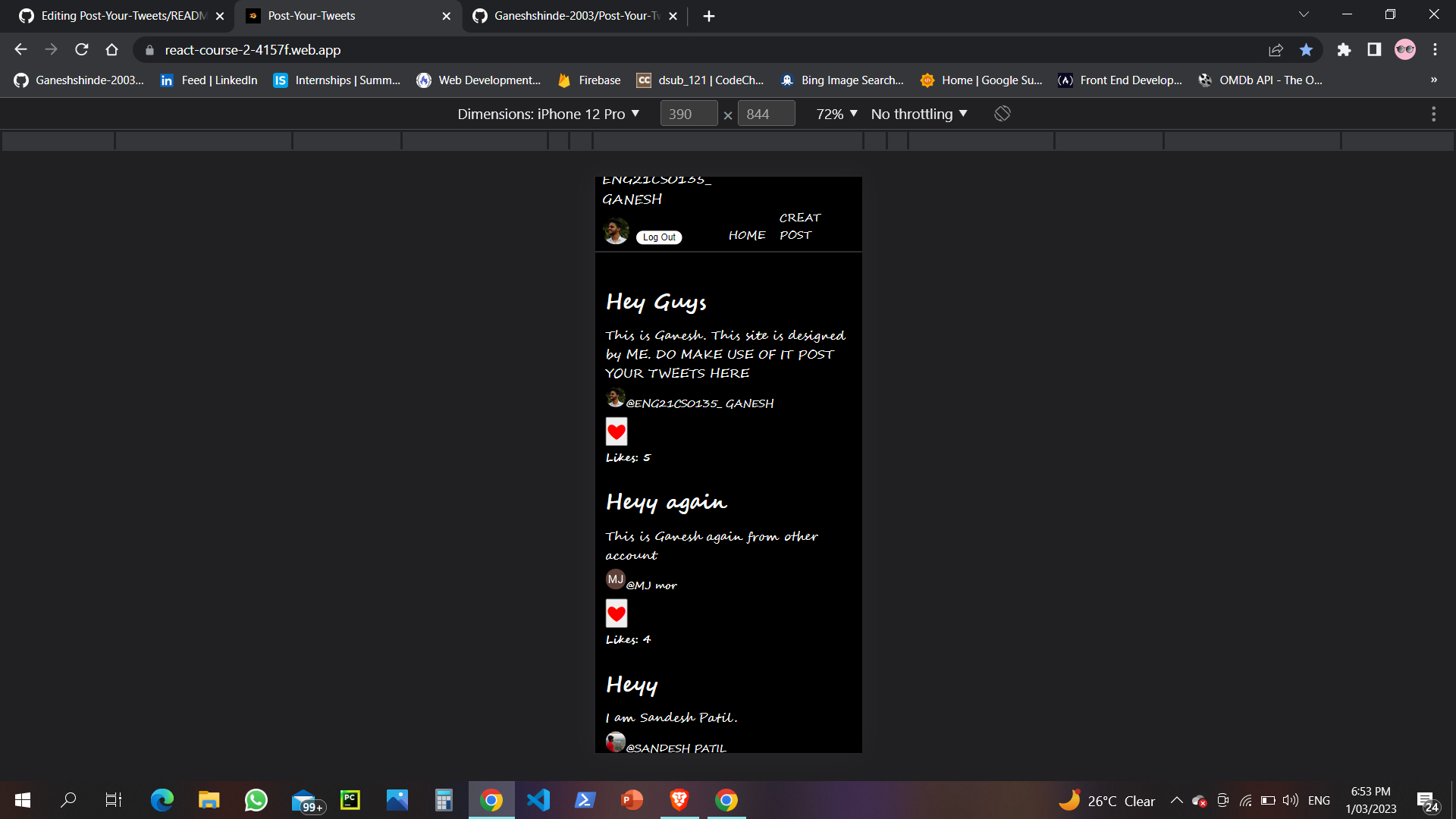This screenshot has height=819, width=1456.
Task: Like the Hey Guys post
Action: [617, 431]
